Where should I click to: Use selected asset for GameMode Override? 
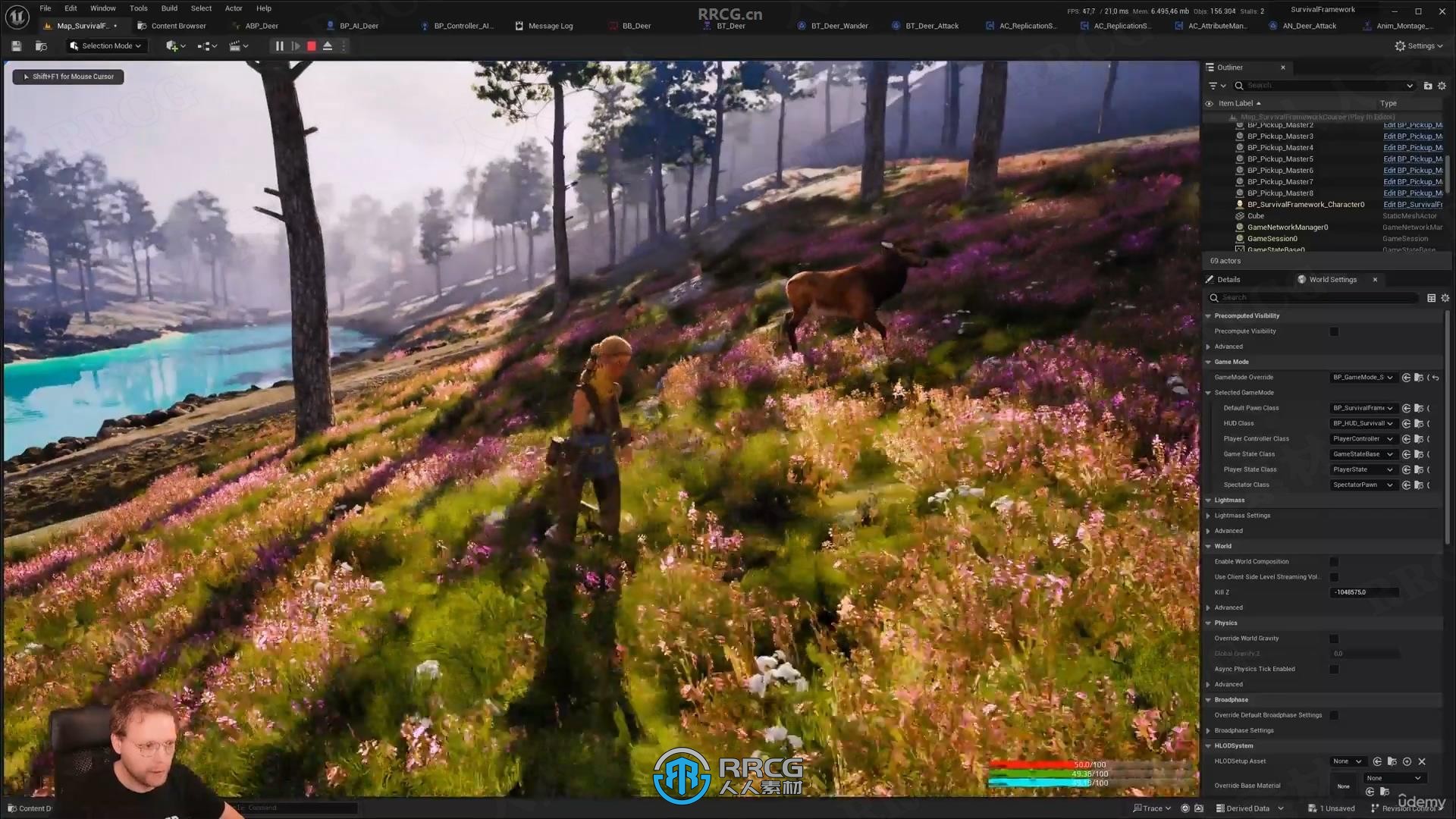pyautogui.click(x=1406, y=378)
